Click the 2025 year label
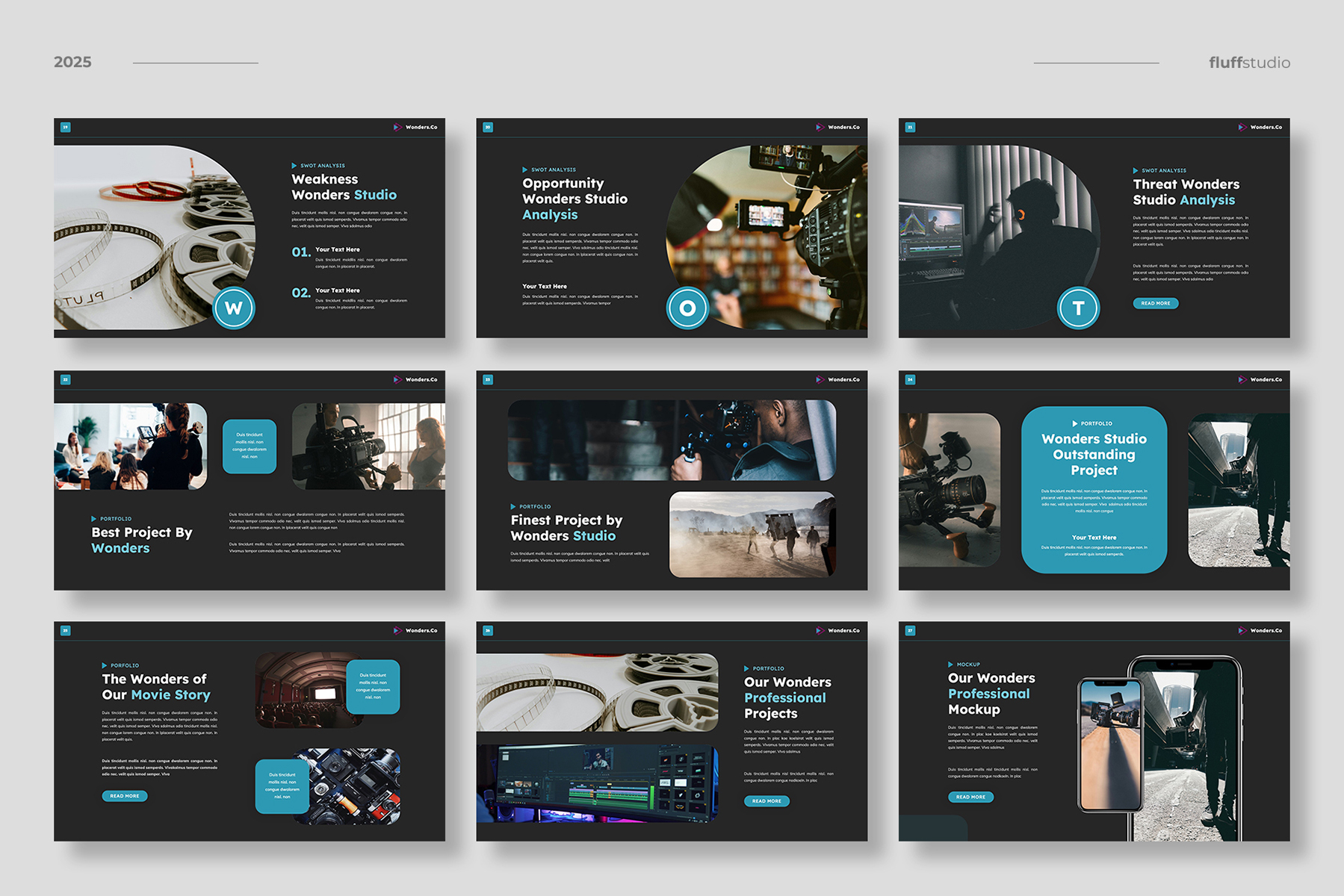The height and width of the screenshot is (896, 1344). click(72, 62)
